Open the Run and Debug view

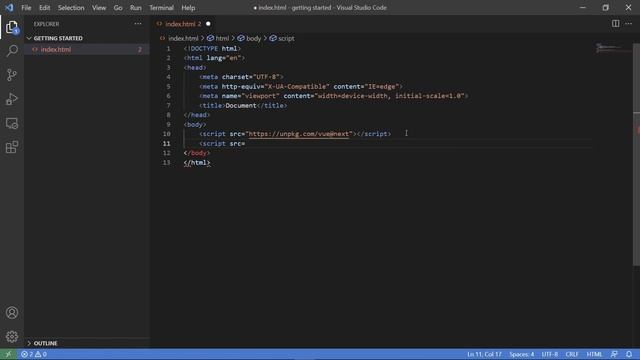coord(12,99)
